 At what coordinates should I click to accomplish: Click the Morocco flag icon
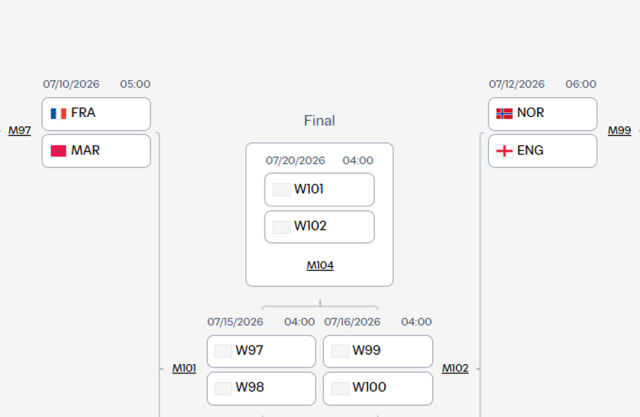click(58, 151)
